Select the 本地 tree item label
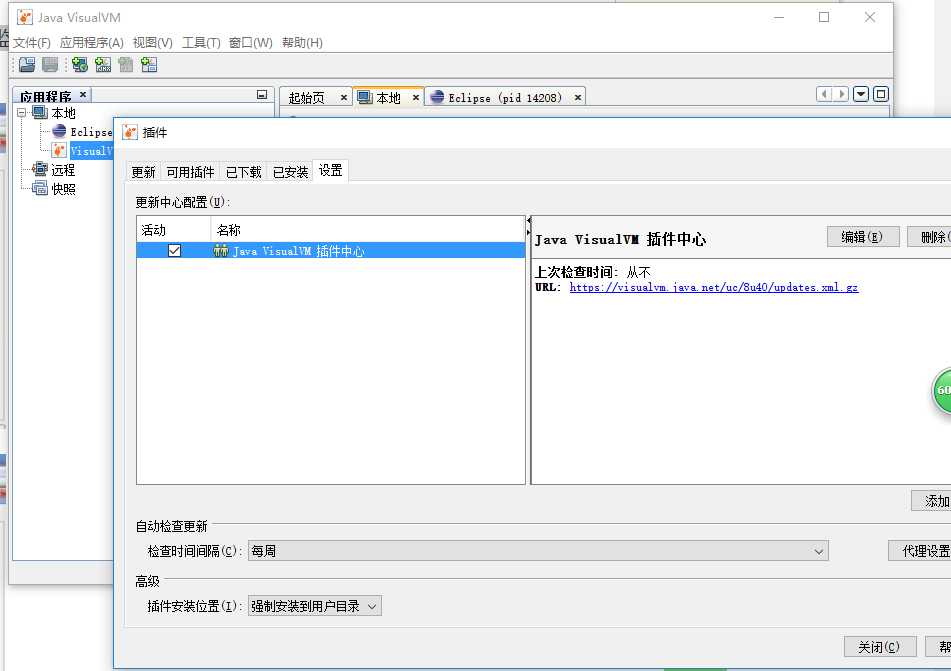The height and width of the screenshot is (671, 951). pos(63,113)
